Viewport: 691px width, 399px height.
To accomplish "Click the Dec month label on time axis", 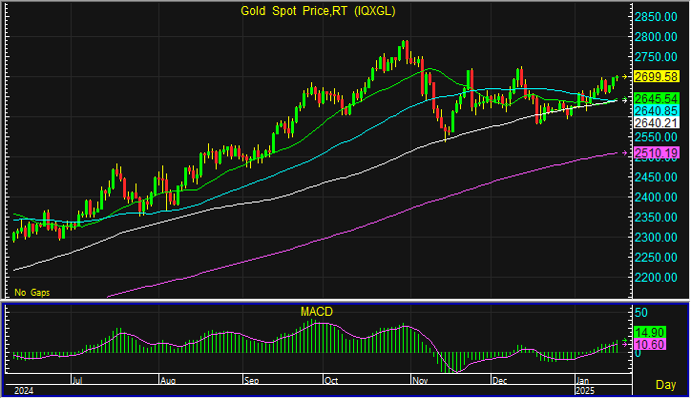I will tap(499, 380).
